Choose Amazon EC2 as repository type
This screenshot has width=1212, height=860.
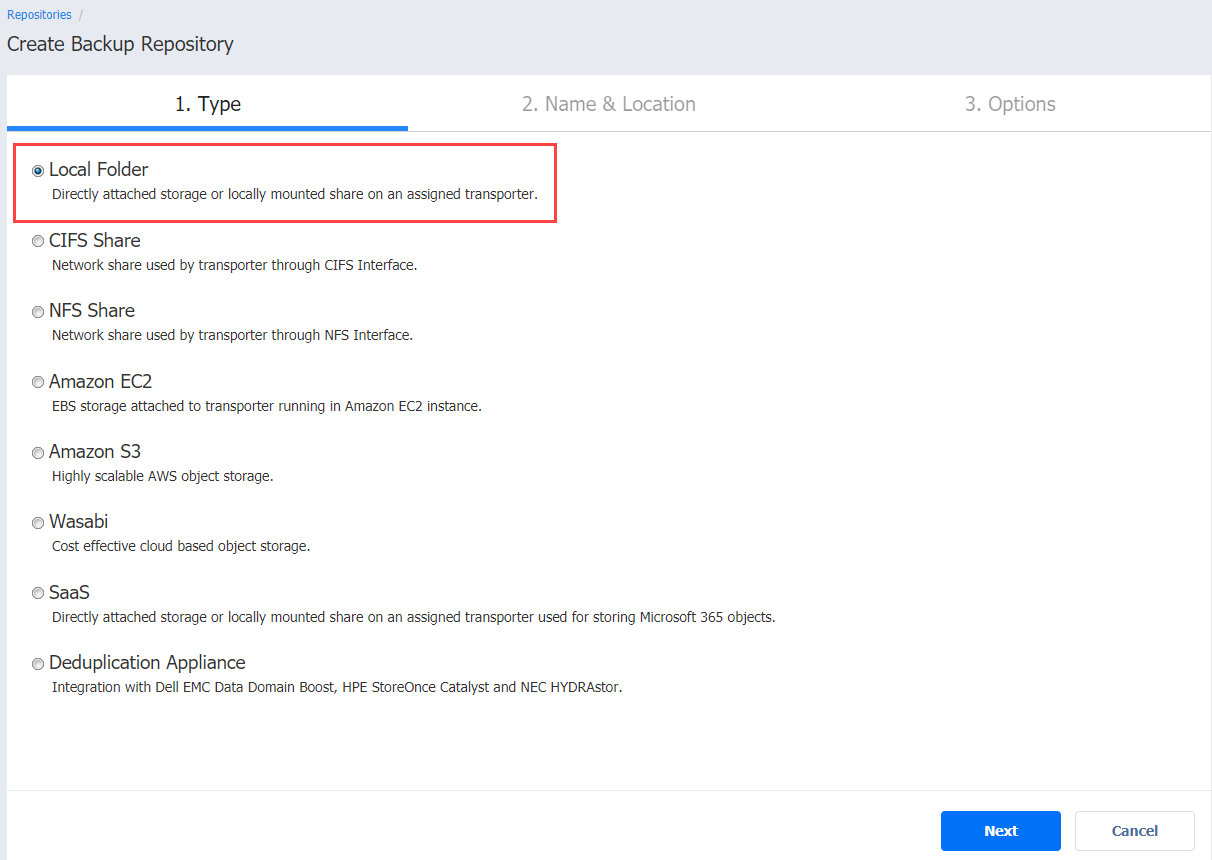[x=38, y=382]
